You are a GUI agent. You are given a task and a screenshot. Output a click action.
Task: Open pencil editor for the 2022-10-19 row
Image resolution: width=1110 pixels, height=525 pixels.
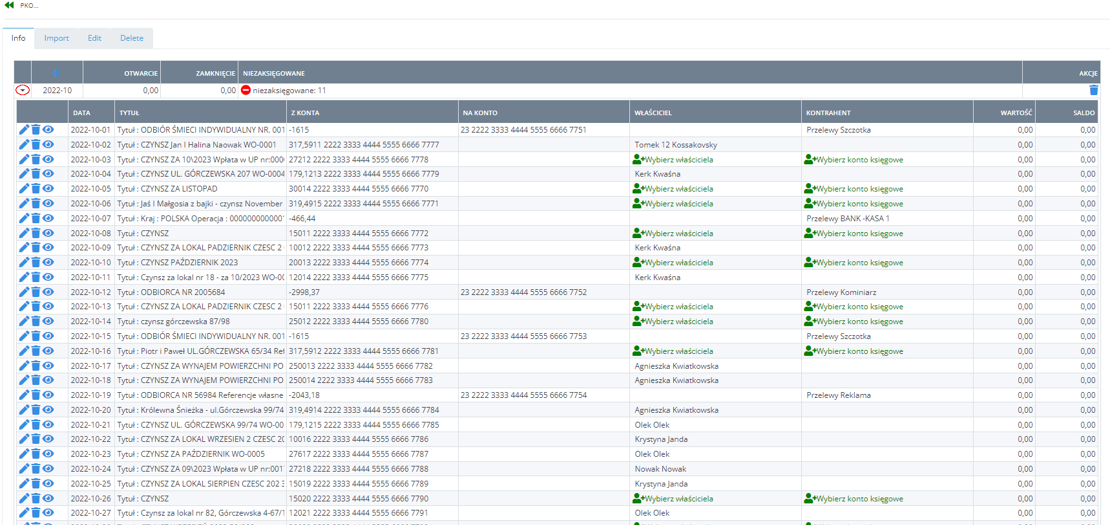(x=24, y=395)
